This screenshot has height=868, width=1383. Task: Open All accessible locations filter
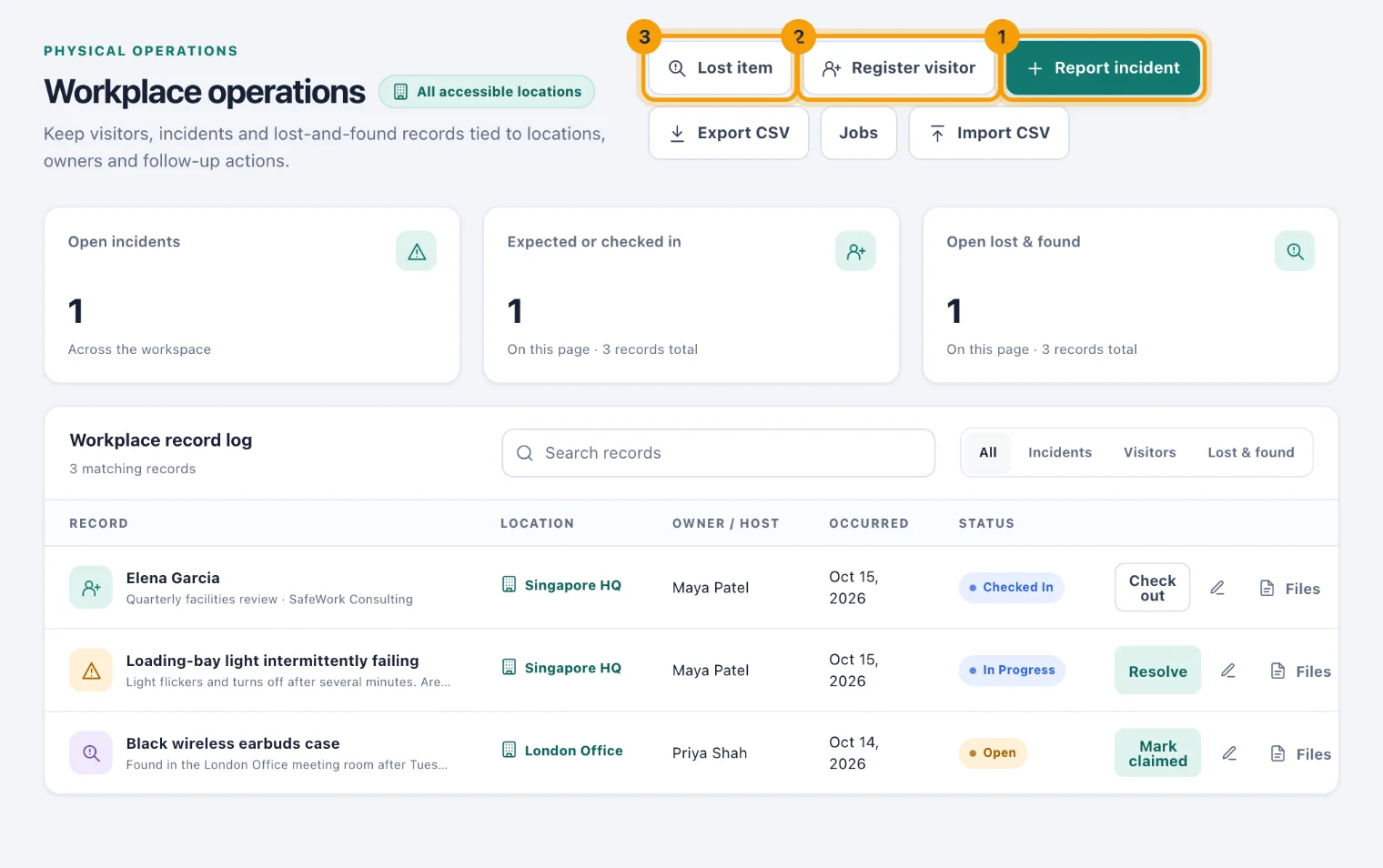pos(487,92)
